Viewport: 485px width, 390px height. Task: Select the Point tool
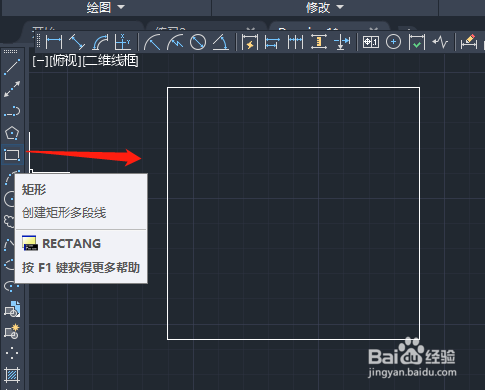click(x=12, y=353)
